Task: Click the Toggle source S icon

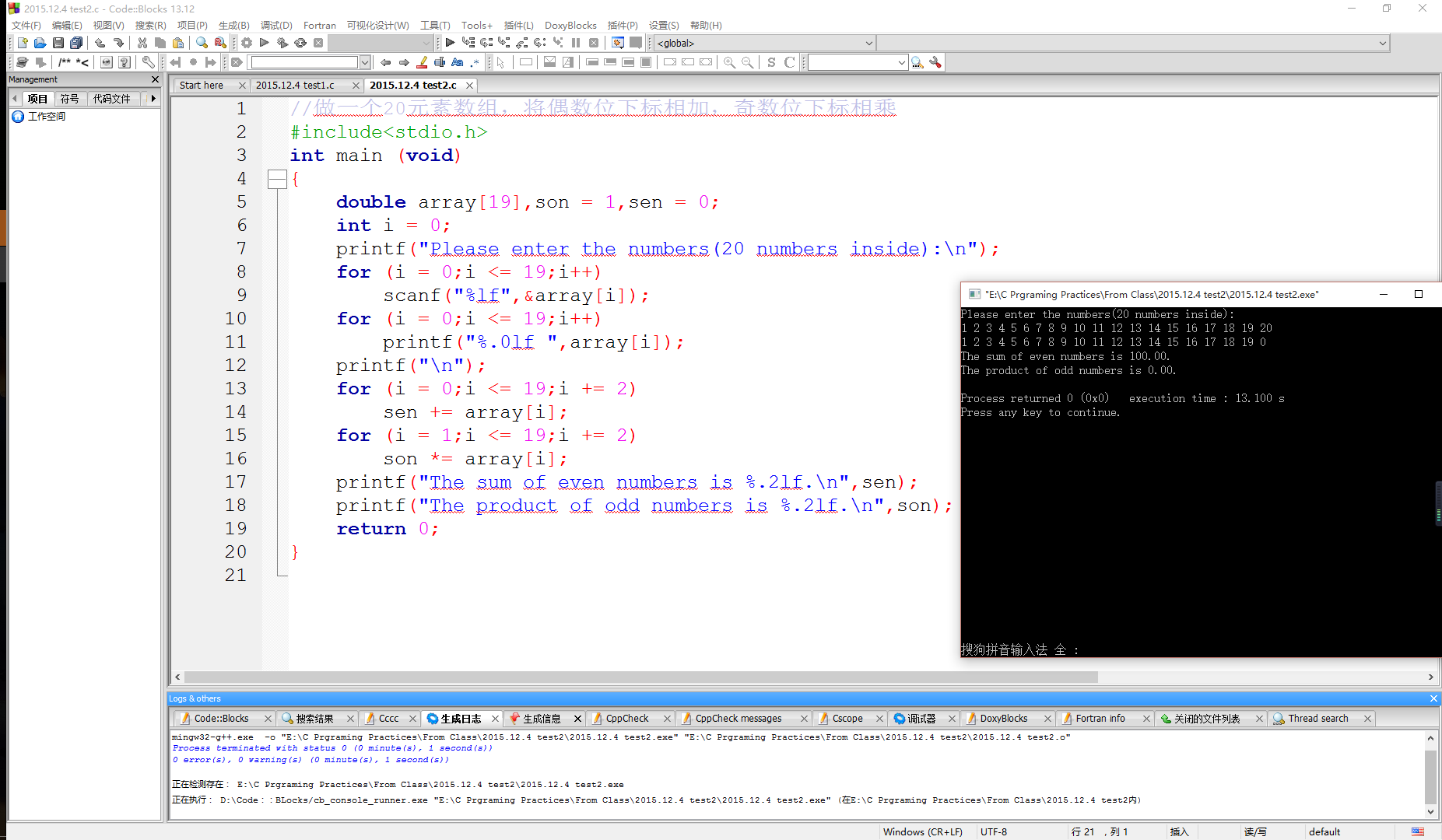Action: click(x=771, y=62)
